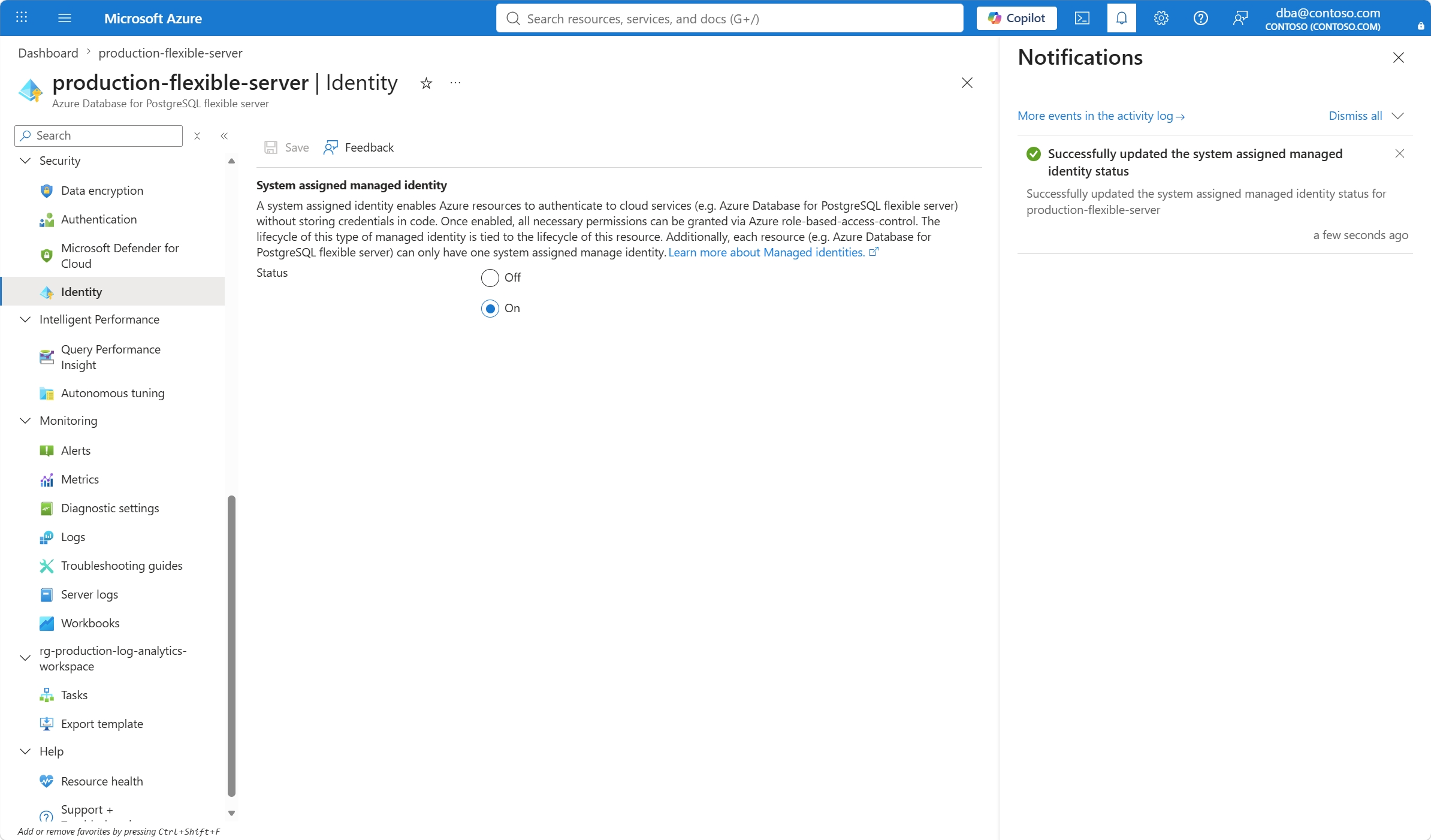Click the Authentication icon in sidebar
This screenshot has width=1431, height=840.
coord(46,220)
